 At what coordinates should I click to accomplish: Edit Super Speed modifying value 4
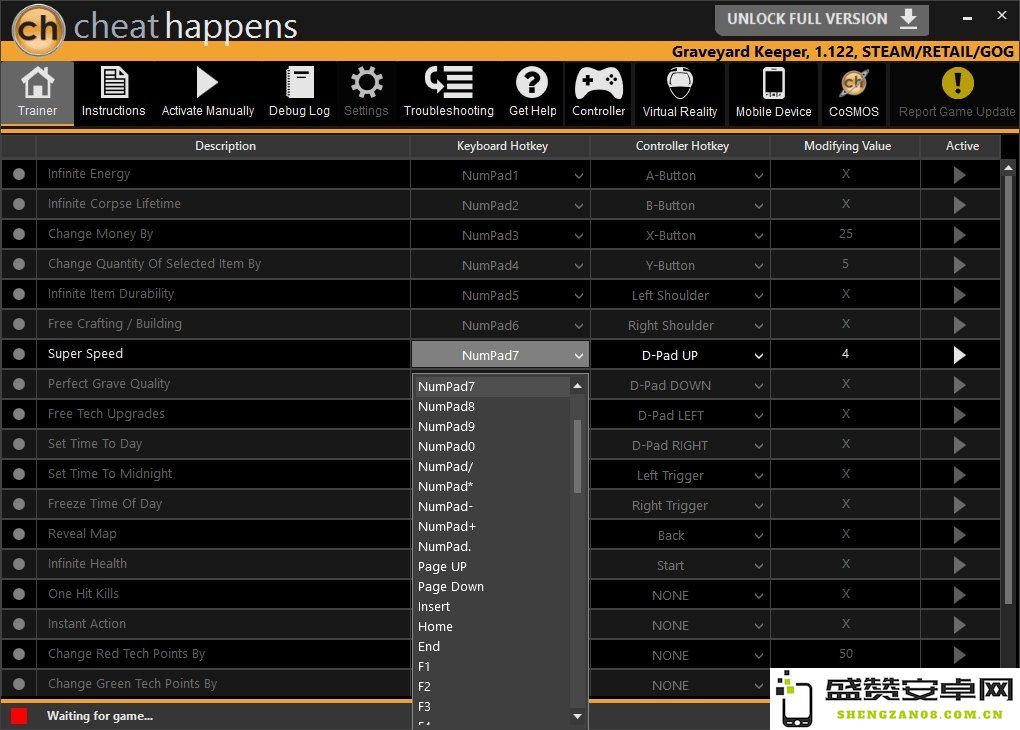(845, 354)
